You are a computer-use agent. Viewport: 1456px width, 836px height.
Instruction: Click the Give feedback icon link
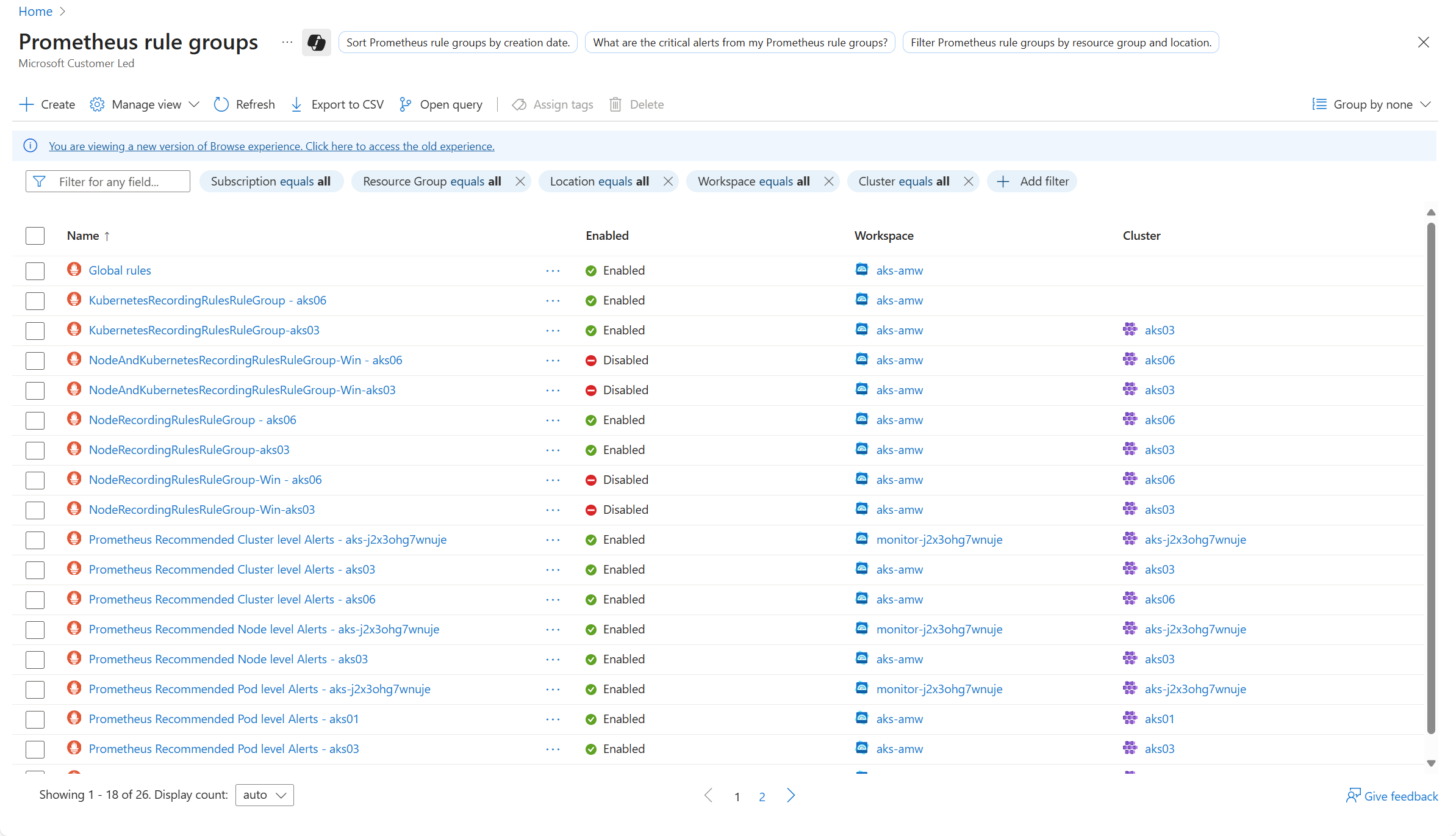[x=1353, y=796]
